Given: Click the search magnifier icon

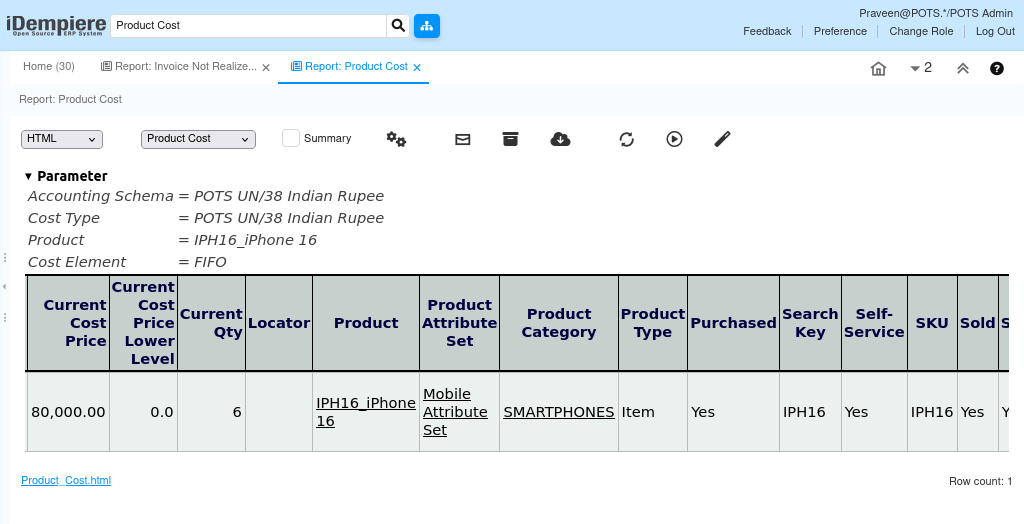Looking at the screenshot, I should (398, 25).
